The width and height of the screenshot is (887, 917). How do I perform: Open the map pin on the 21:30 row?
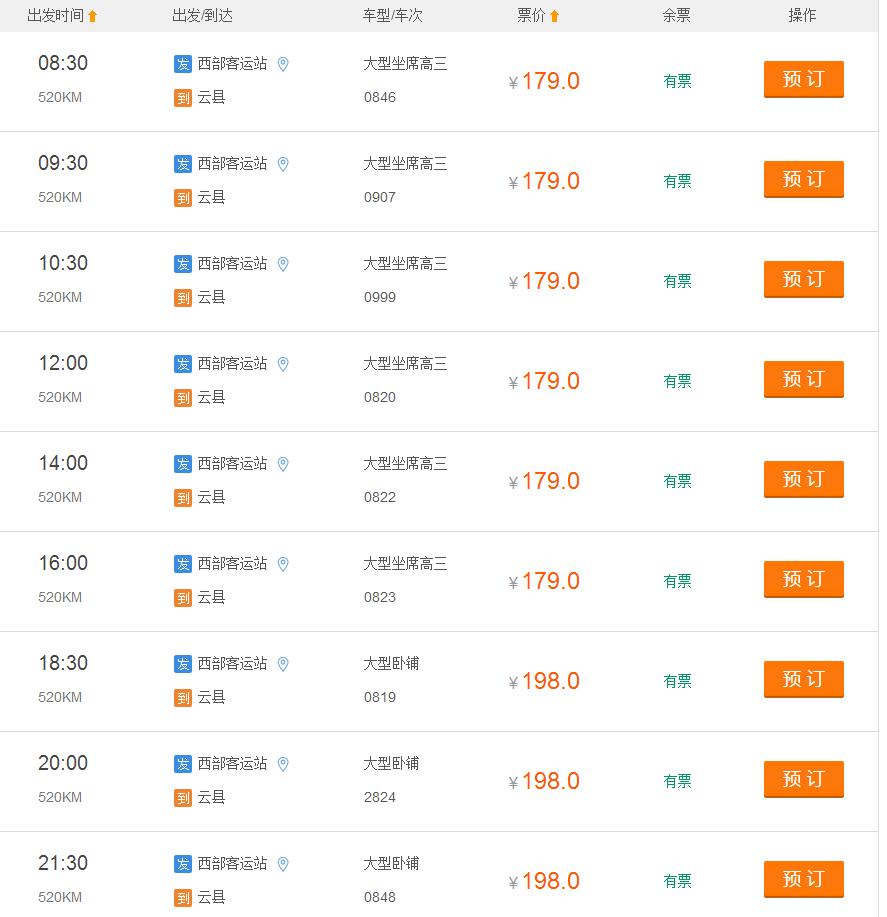(x=283, y=864)
